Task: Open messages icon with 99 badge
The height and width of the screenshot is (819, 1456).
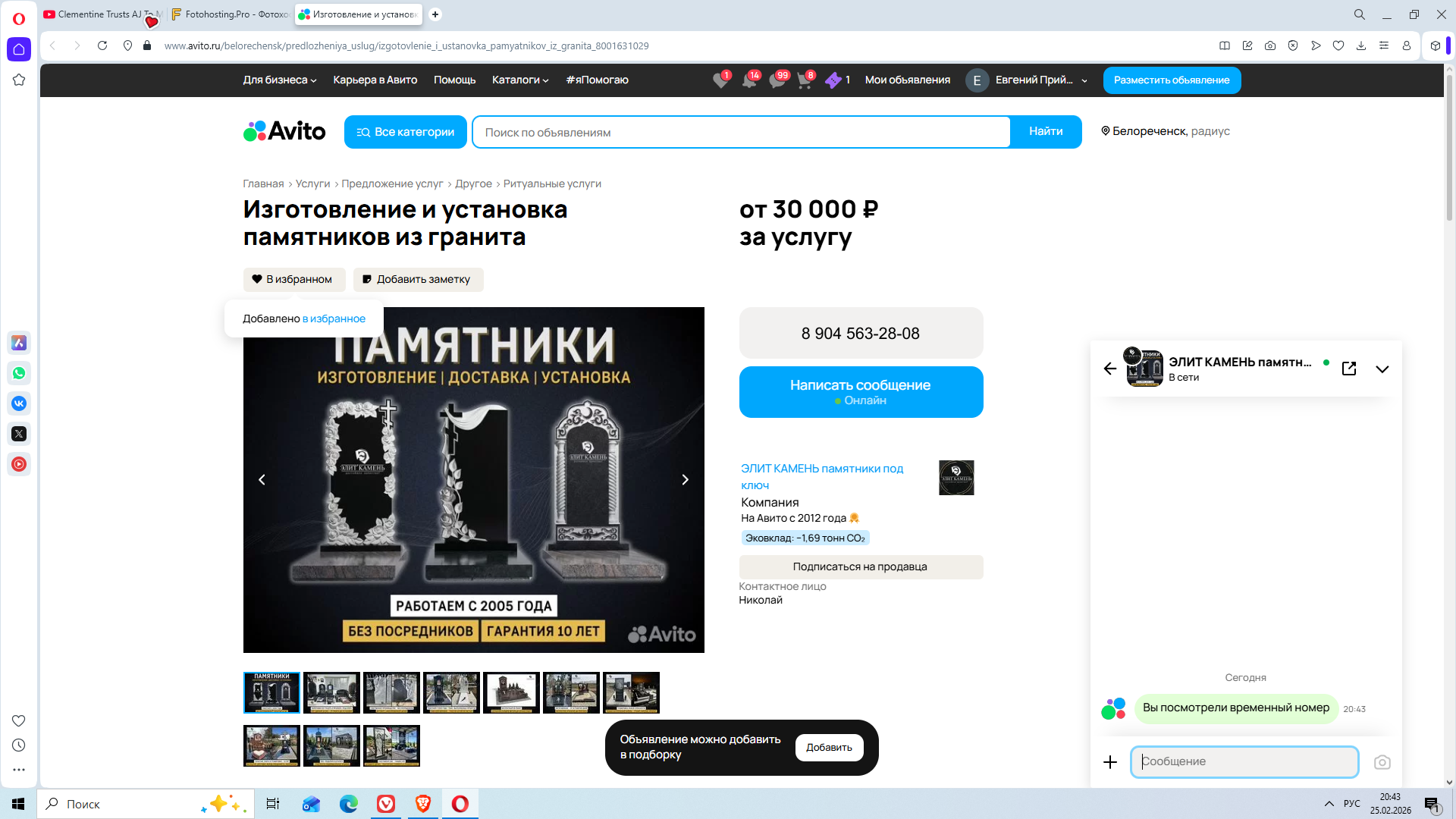Action: click(x=777, y=80)
